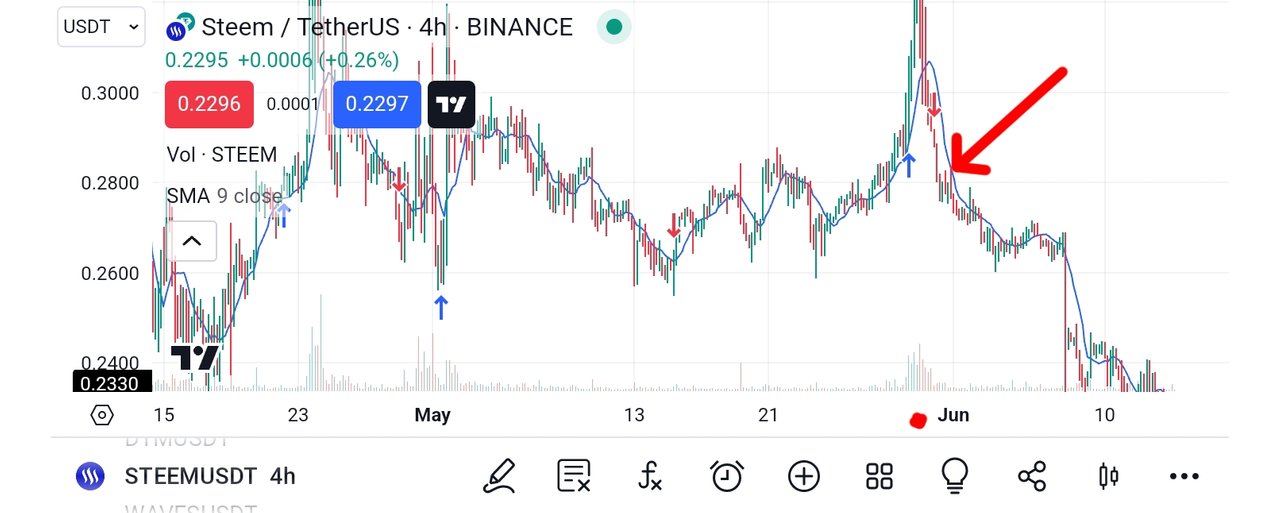Tap the ideas lightbulb icon
This screenshot has height=513, width=1280.
[x=955, y=476]
